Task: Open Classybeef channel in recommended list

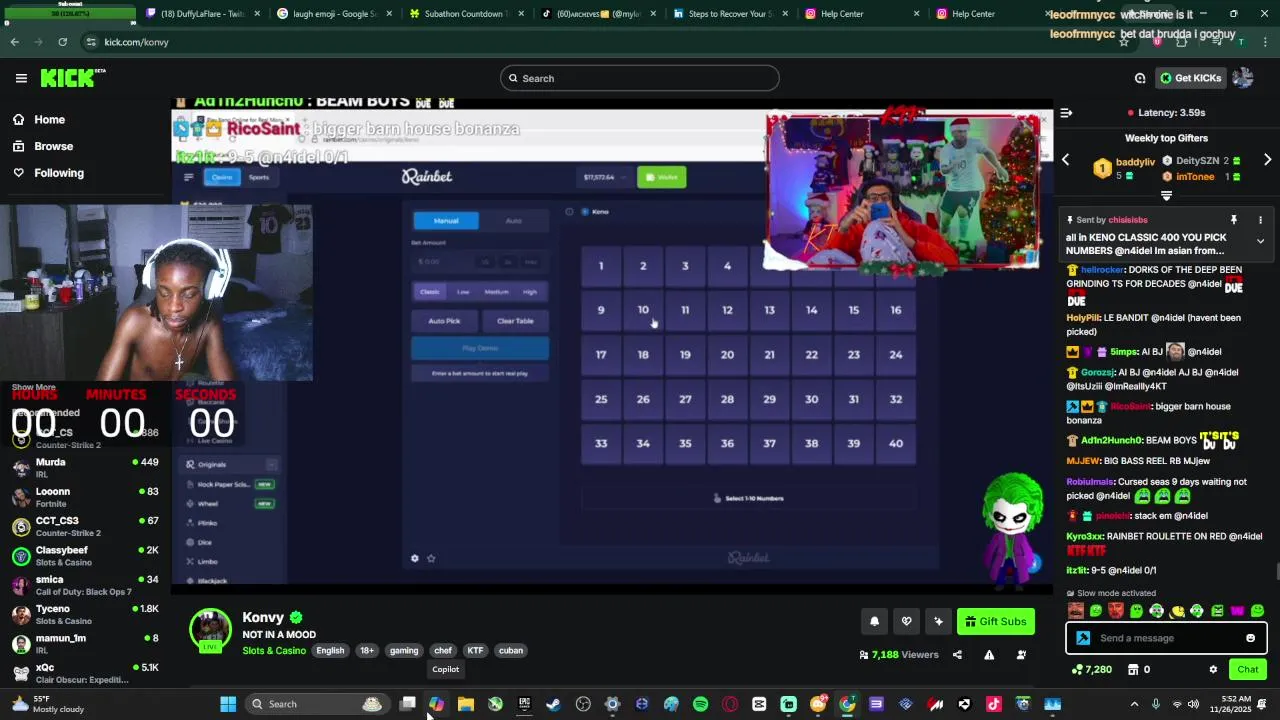Action: pyautogui.click(x=85, y=556)
